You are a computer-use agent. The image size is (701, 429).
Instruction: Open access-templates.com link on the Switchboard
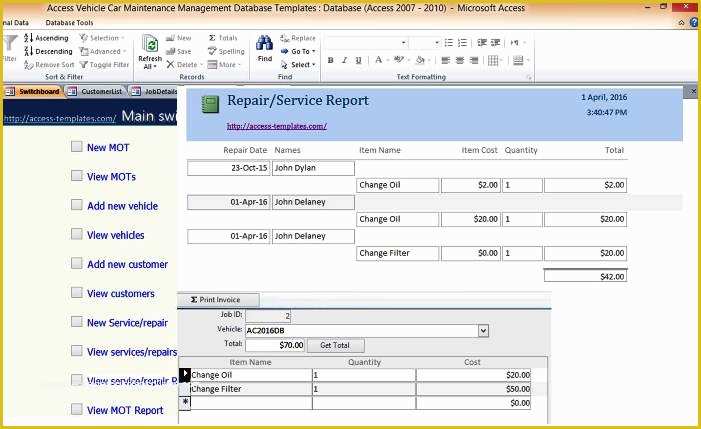(x=59, y=119)
